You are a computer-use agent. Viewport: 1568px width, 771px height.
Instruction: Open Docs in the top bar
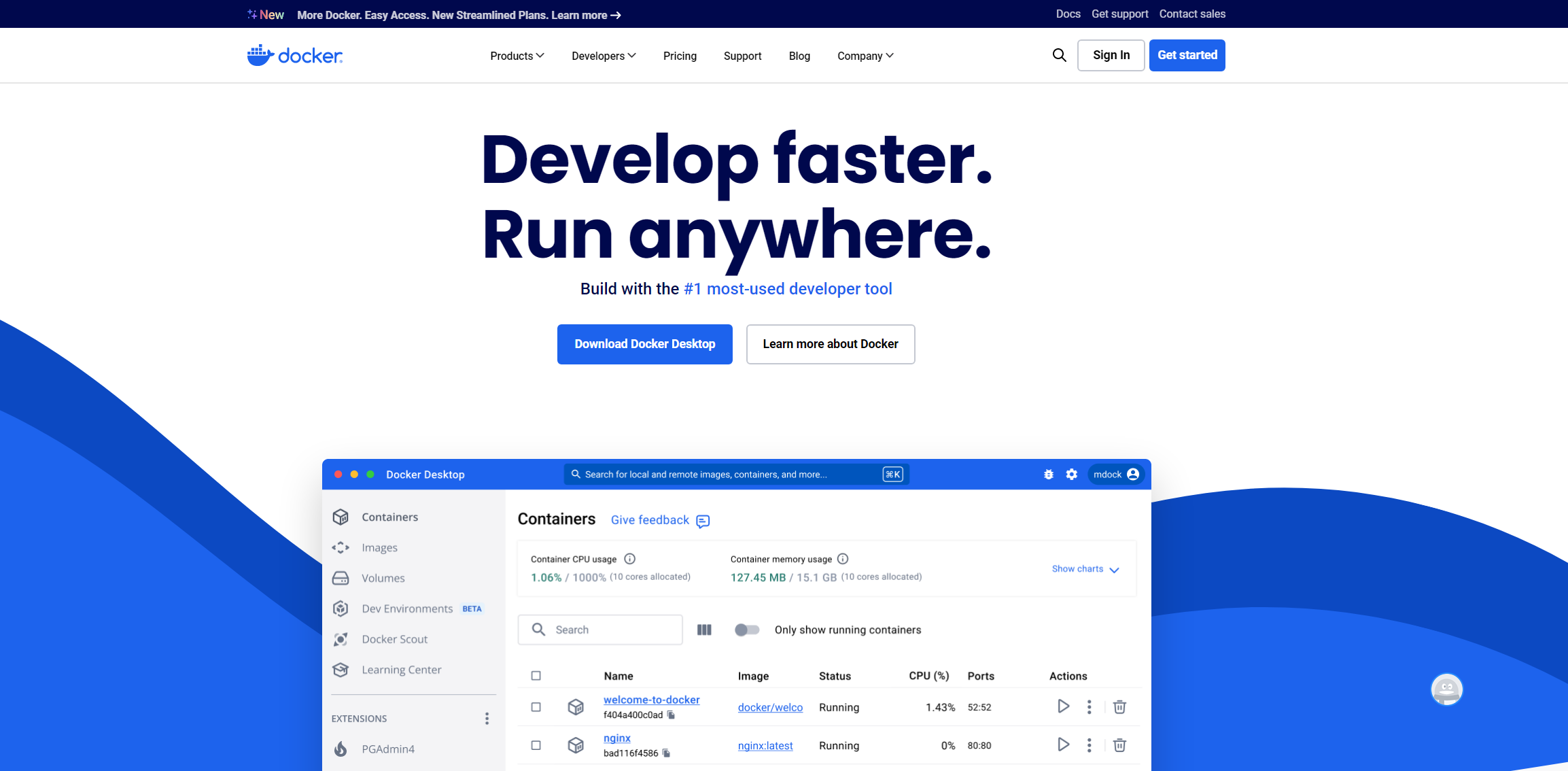(1068, 14)
